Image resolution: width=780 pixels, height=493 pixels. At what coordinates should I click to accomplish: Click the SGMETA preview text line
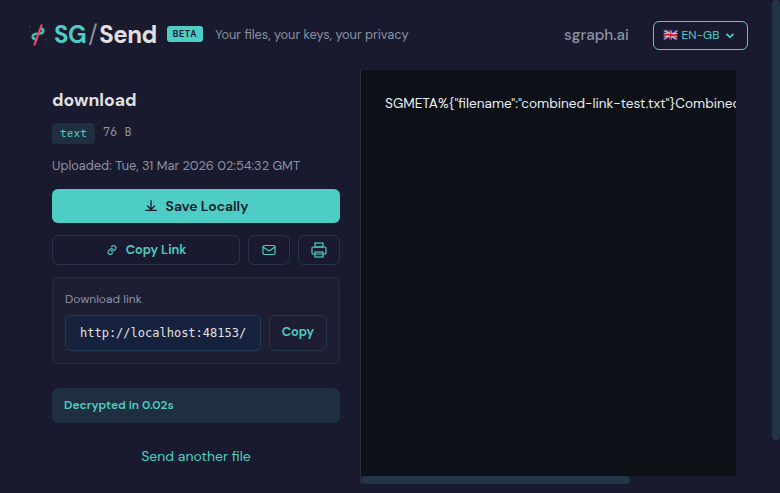560,103
